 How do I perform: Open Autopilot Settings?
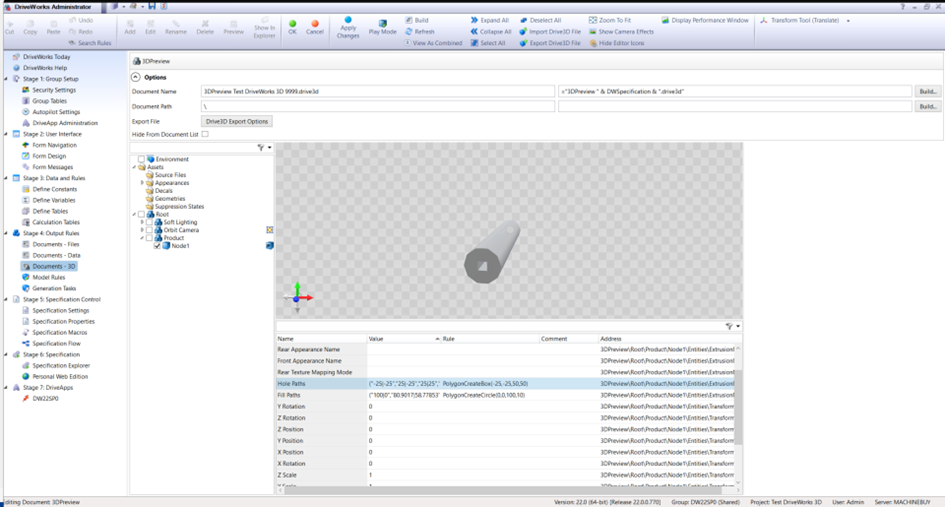point(56,112)
